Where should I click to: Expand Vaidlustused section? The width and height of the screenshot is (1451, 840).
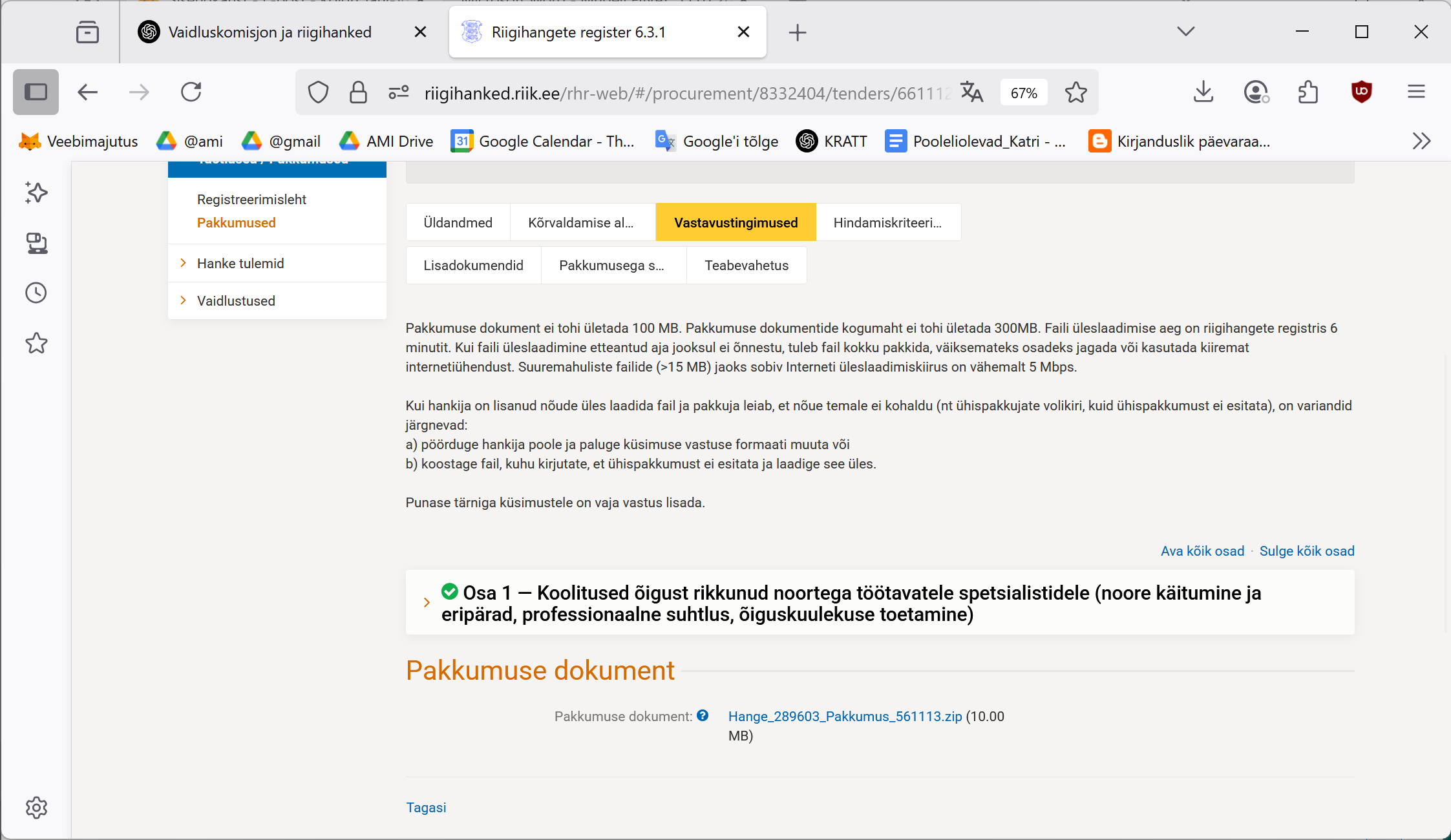pyautogui.click(x=277, y=300)
